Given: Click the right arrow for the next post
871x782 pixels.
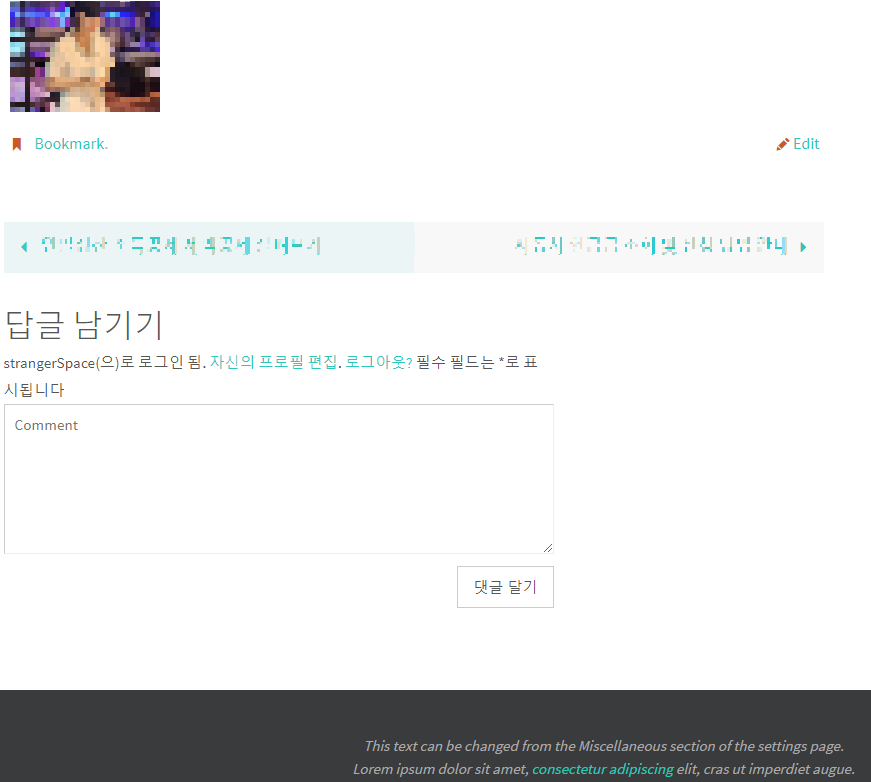Looking at the screenshot, I should coord(803,246).
